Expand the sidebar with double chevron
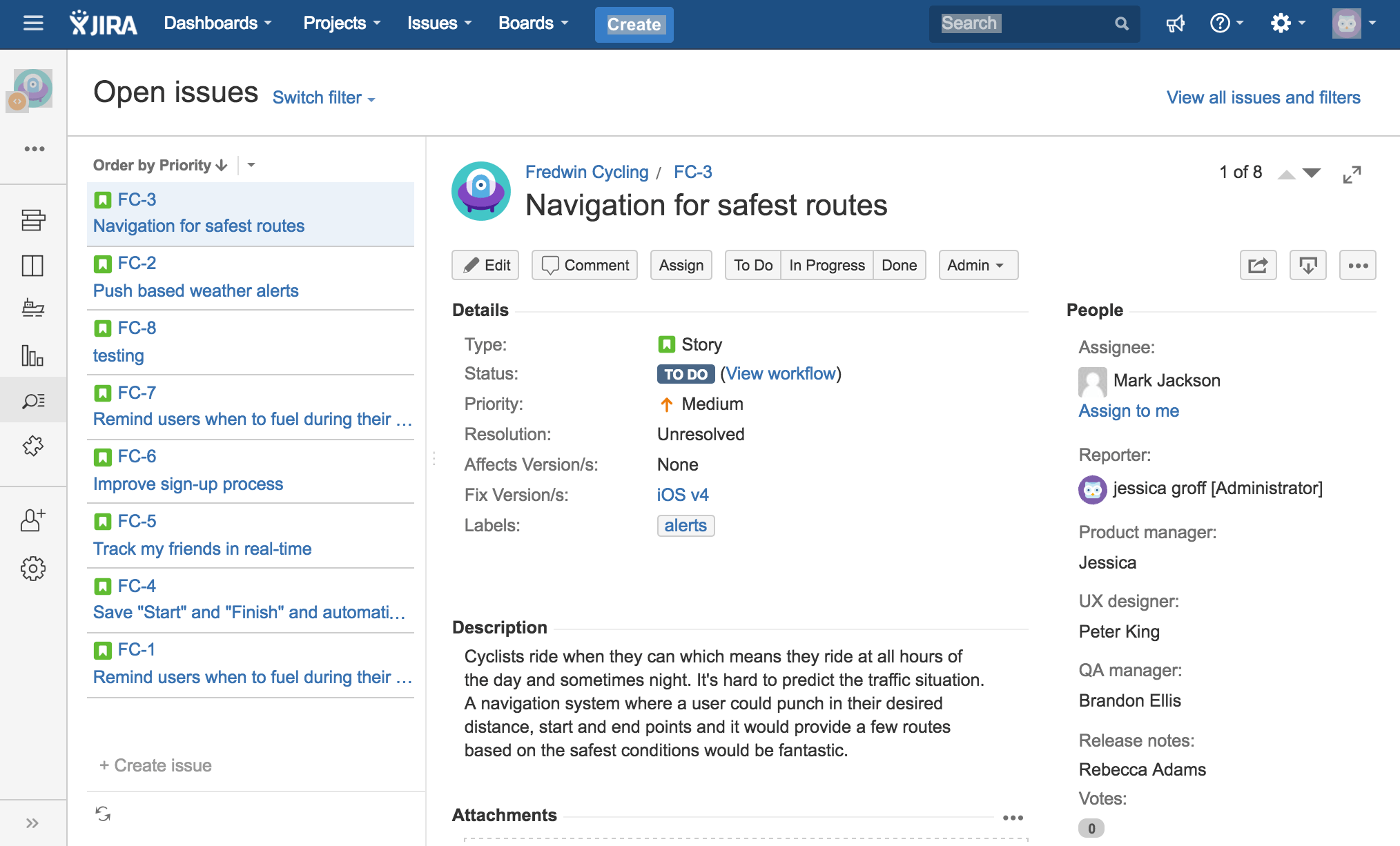Screen dimensions: 1400x846 32,823
